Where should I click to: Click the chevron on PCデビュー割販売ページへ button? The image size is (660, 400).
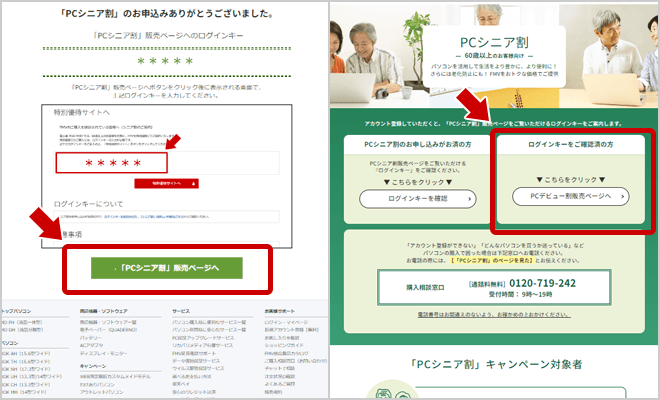(623, 197)
